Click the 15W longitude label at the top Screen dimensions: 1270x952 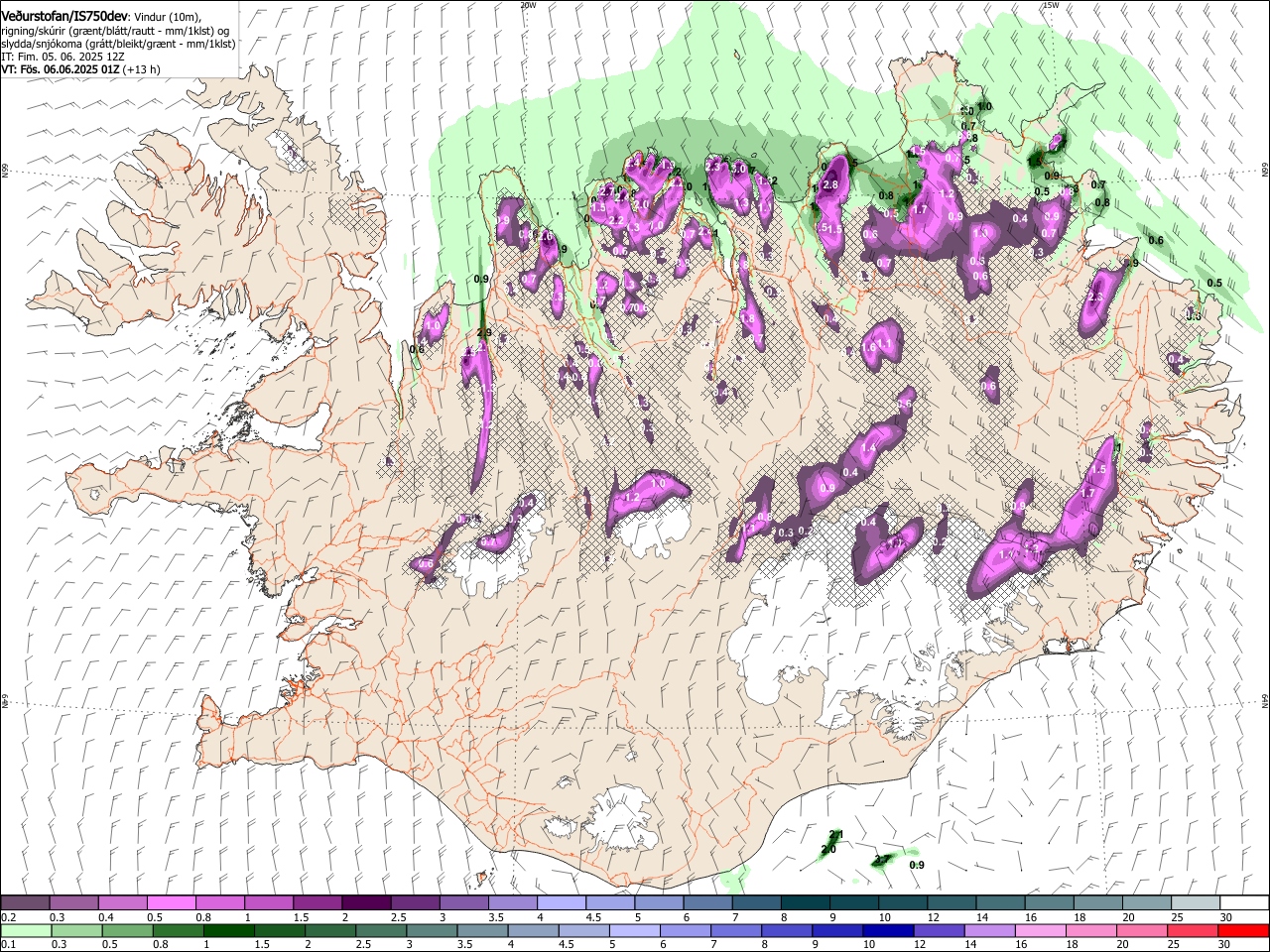[x=1051, y=5]
